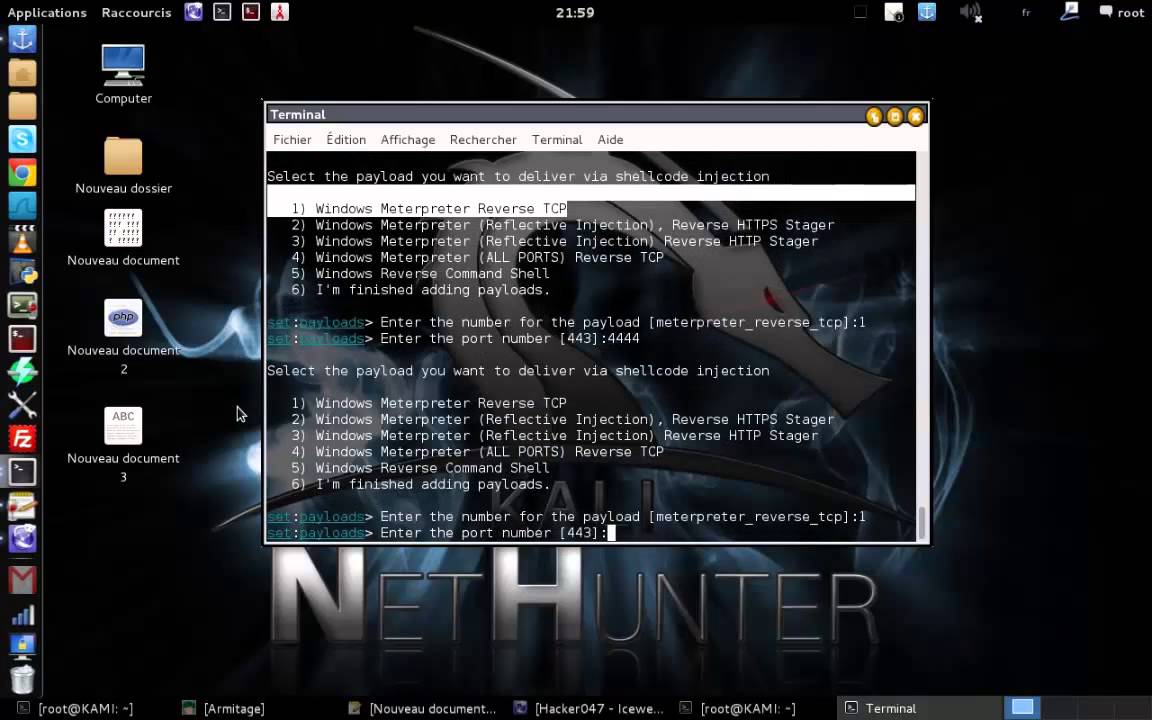Viewport: 1152px width, 720px height.
Task: Open the Terminal menu in menubar
Action: click(x=557, y=140)
